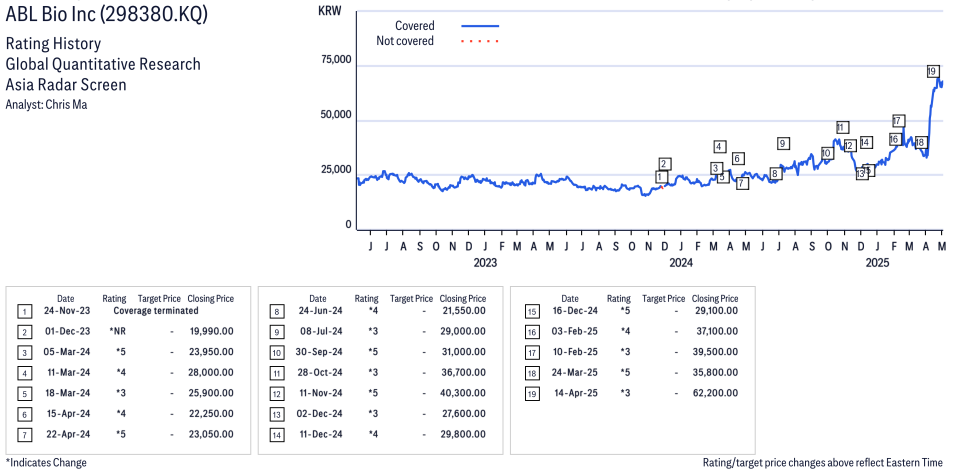The width and height of the screenshot is (954, 469).
Task: Click the 18-Mar-24 date cell
Action: (66, 394)
